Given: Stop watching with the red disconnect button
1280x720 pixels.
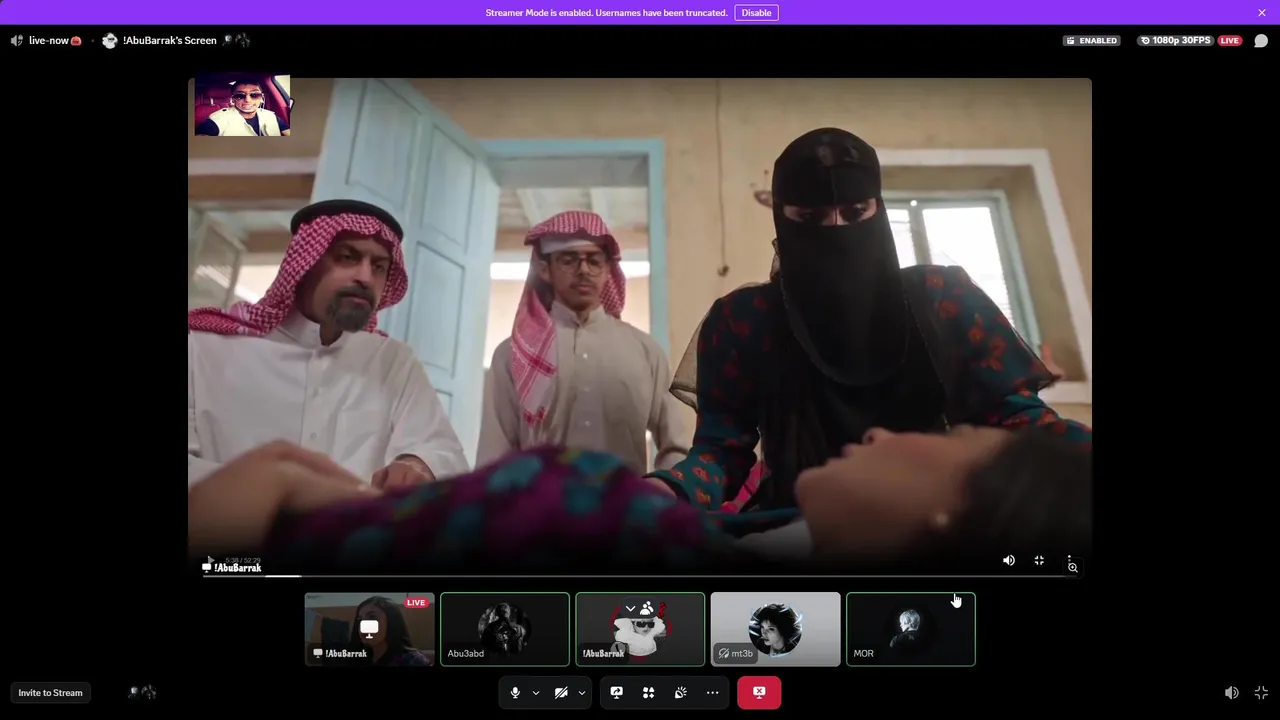Looking at the screenshot, I should tap(759, 692).
